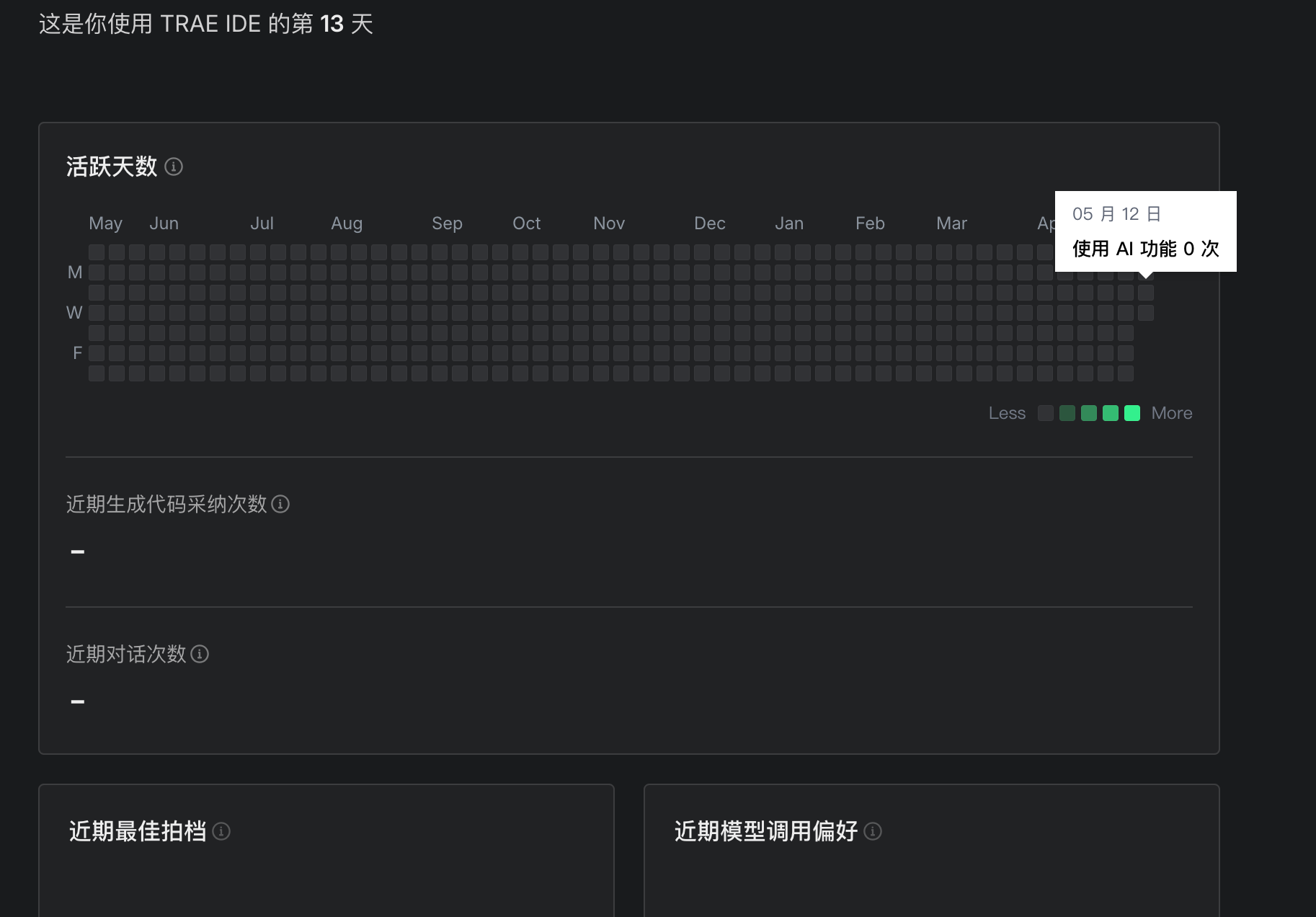Click info icon next to 近期模型调用偏好
The width and height of the screenshot is (1316, 917).
[873, 831]
